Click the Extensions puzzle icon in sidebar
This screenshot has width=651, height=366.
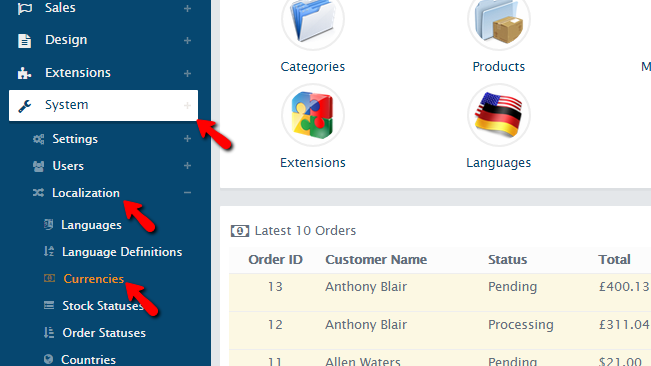point(24,73)
